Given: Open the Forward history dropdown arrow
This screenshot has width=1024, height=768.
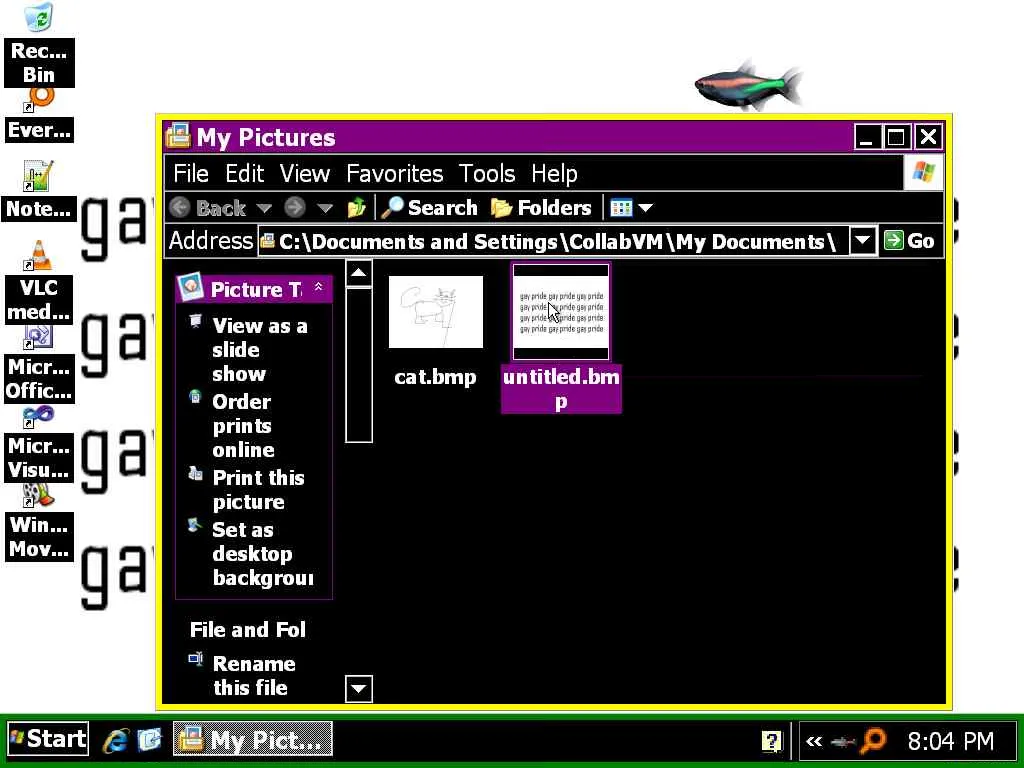Looking at the screenshot, I should point(325,208).
